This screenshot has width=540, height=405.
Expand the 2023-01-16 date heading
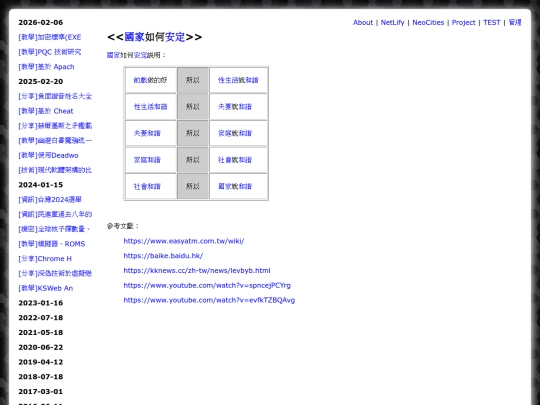41,303
